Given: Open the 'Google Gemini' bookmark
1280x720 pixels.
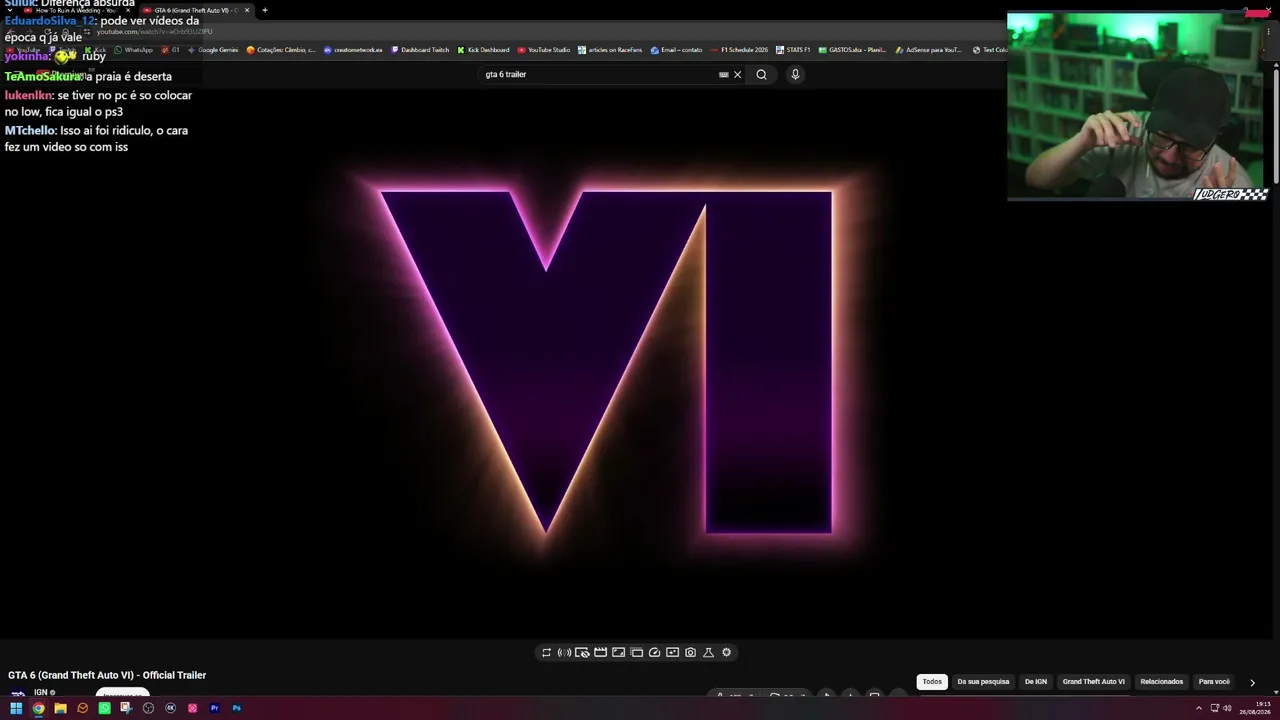Looking at the screenshot, I should tap(213, 50).
